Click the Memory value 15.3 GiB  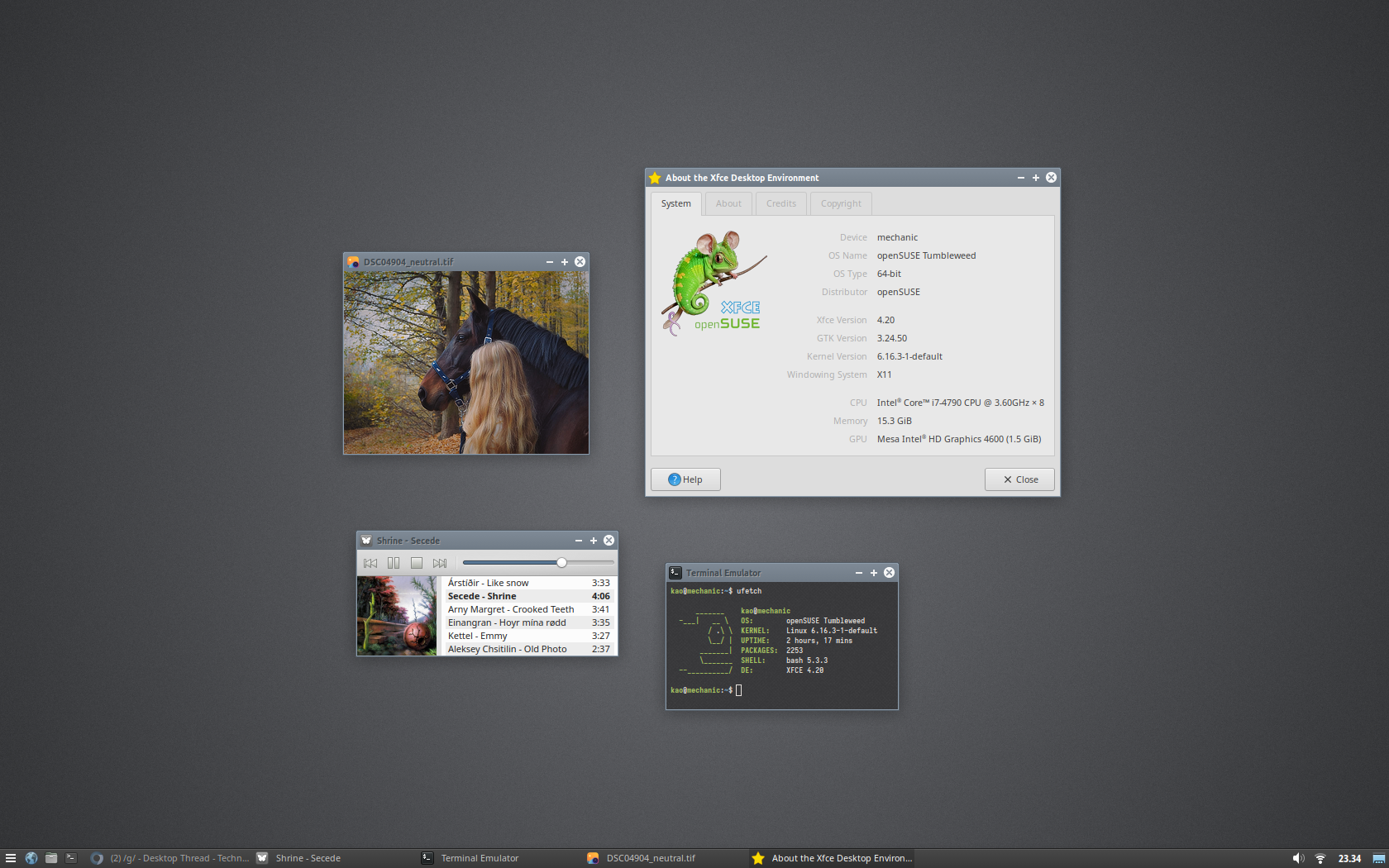click(x=895, y=421)
